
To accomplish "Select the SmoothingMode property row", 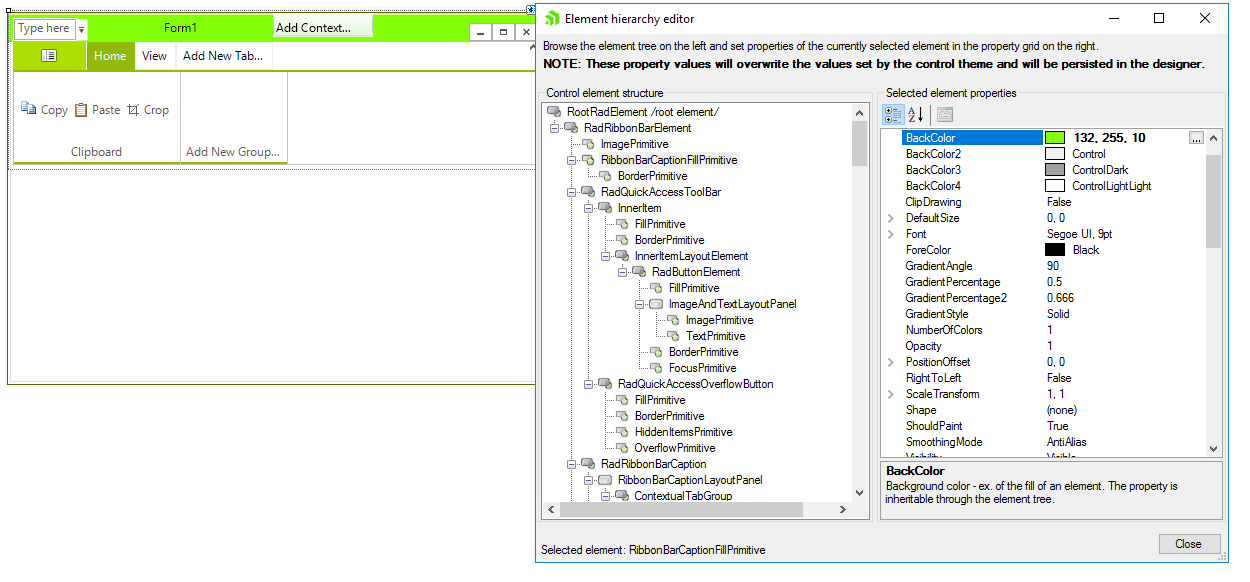I will pyautogui.click(x=1043, y=442).
